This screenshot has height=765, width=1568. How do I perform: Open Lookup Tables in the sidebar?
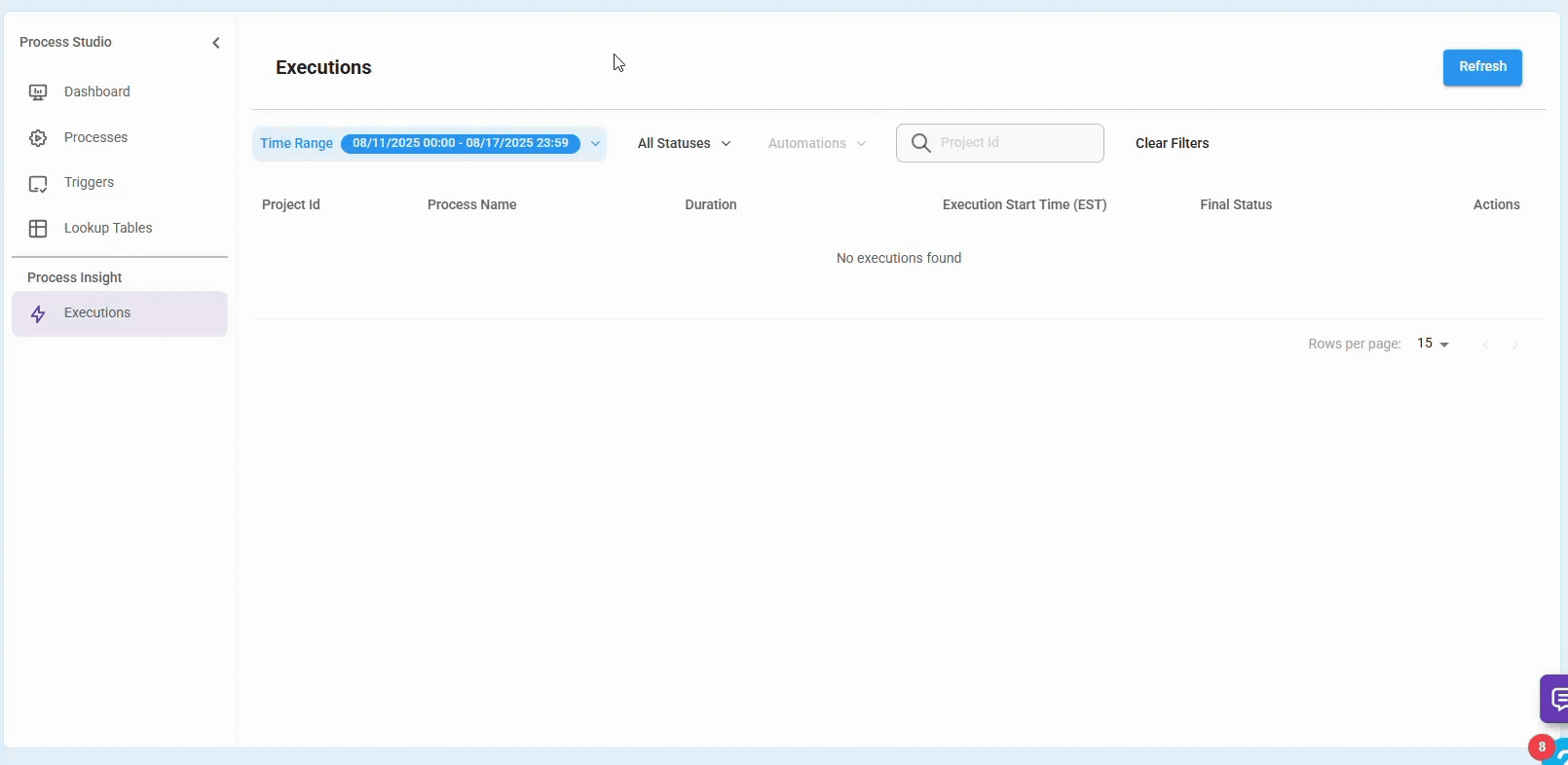coord(119,228)
